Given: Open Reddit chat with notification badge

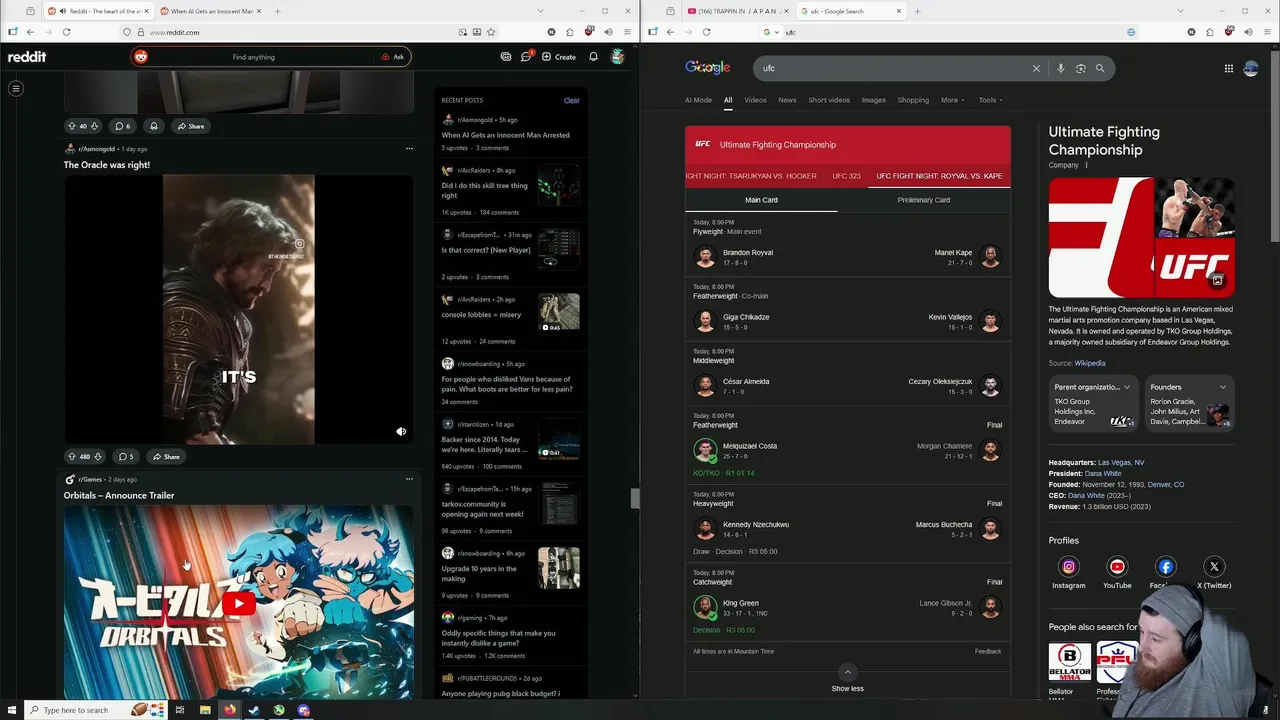Looking at the screenshot, I should point(526,57).
